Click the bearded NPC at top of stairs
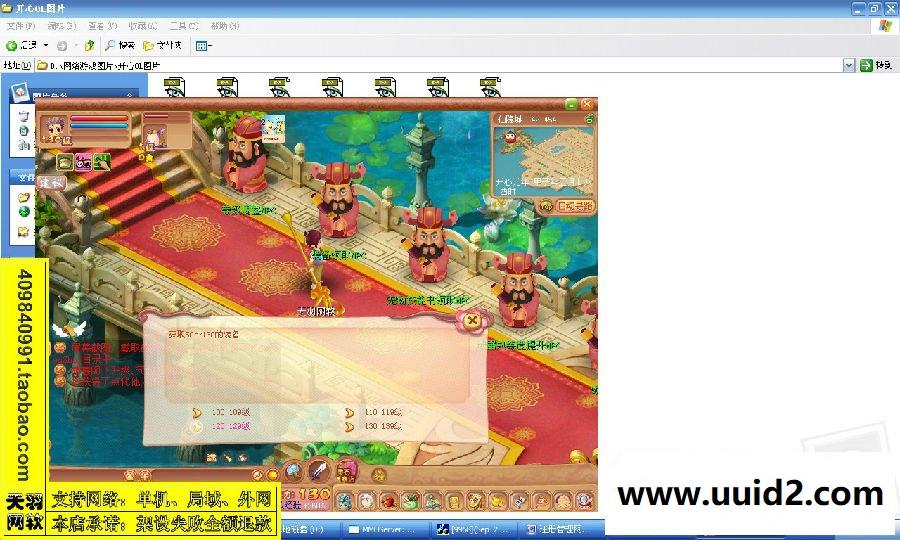 246,154
